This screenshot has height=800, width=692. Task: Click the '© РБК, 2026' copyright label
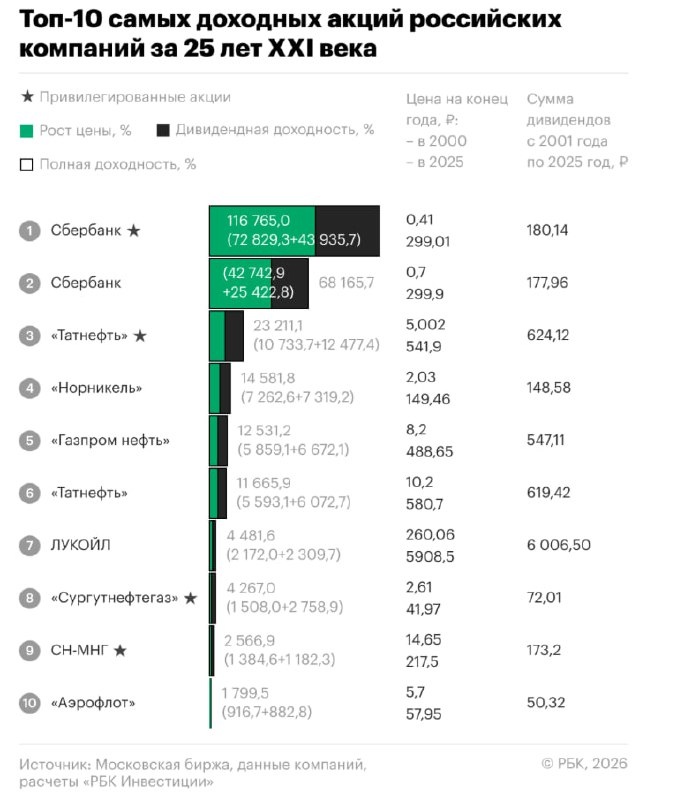click(x=584, y=764)
